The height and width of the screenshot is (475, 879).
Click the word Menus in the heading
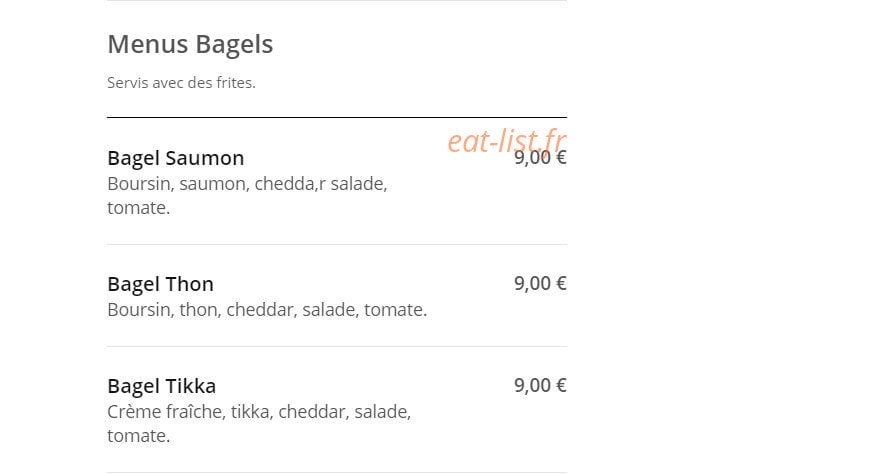pyautogui.click(x=149, y=45)
